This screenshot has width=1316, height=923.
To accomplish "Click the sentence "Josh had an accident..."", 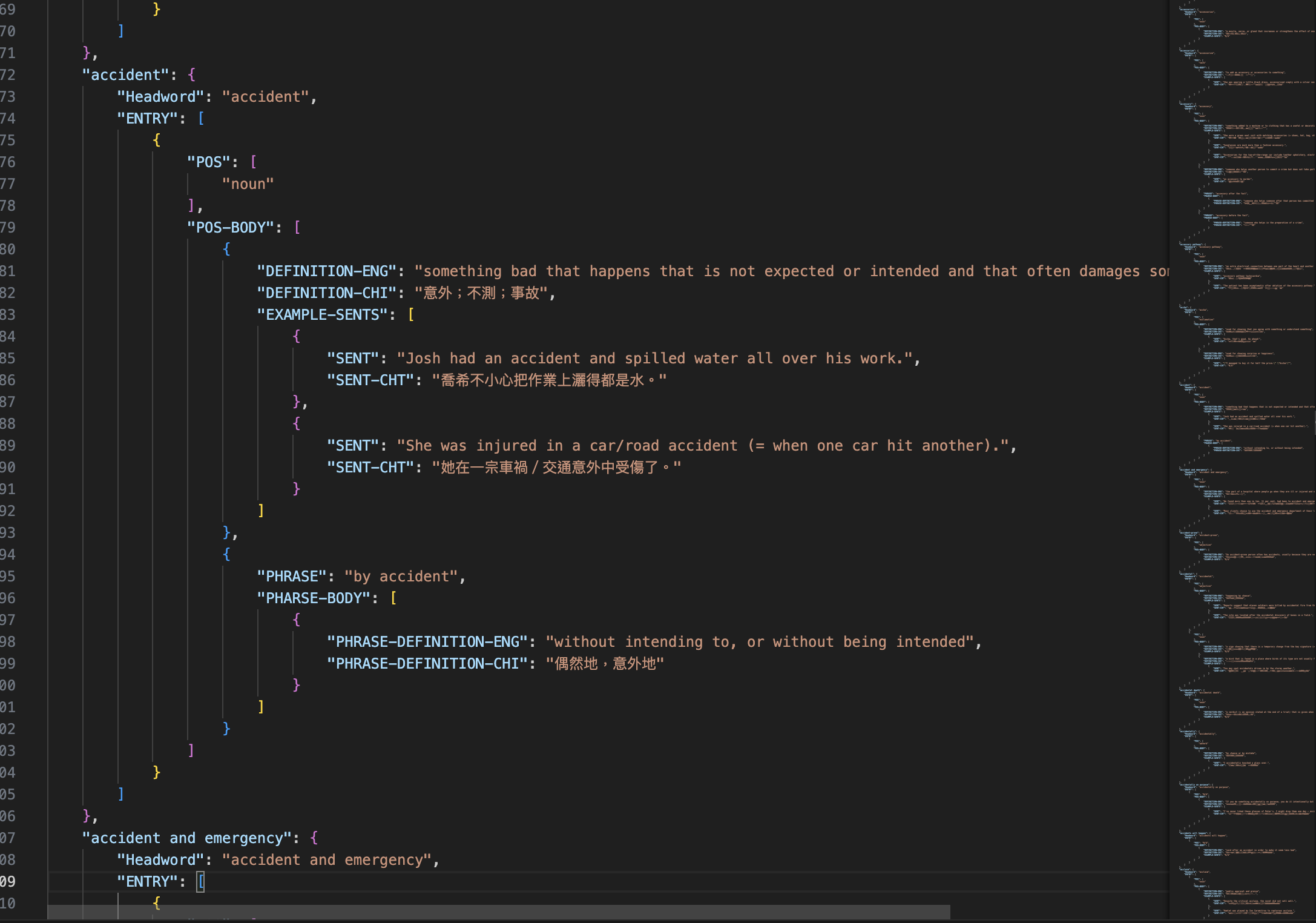I will click(654, 359).
